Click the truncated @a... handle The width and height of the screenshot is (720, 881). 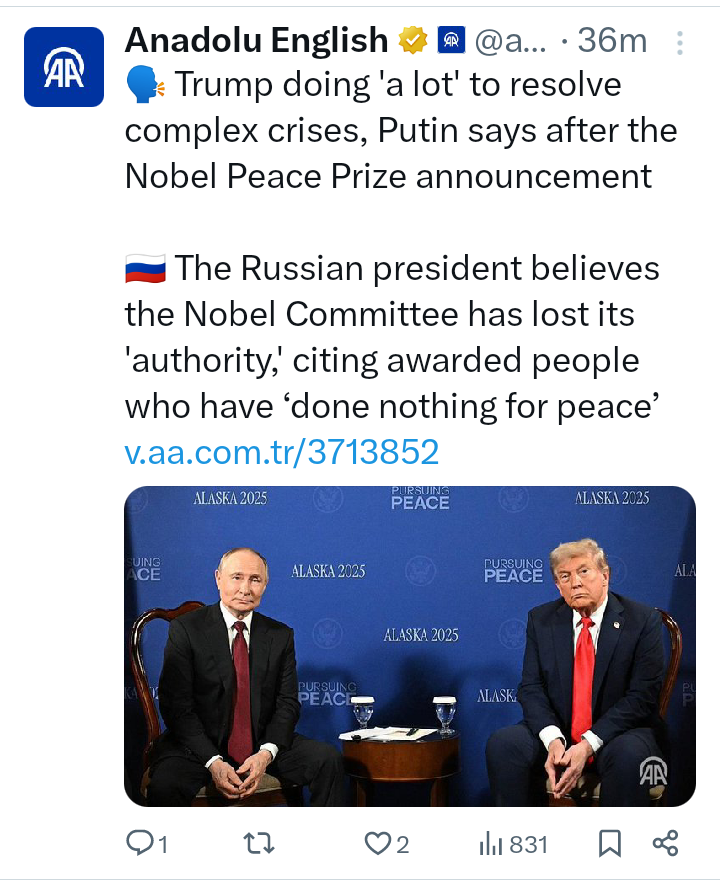tap(511, 41)
